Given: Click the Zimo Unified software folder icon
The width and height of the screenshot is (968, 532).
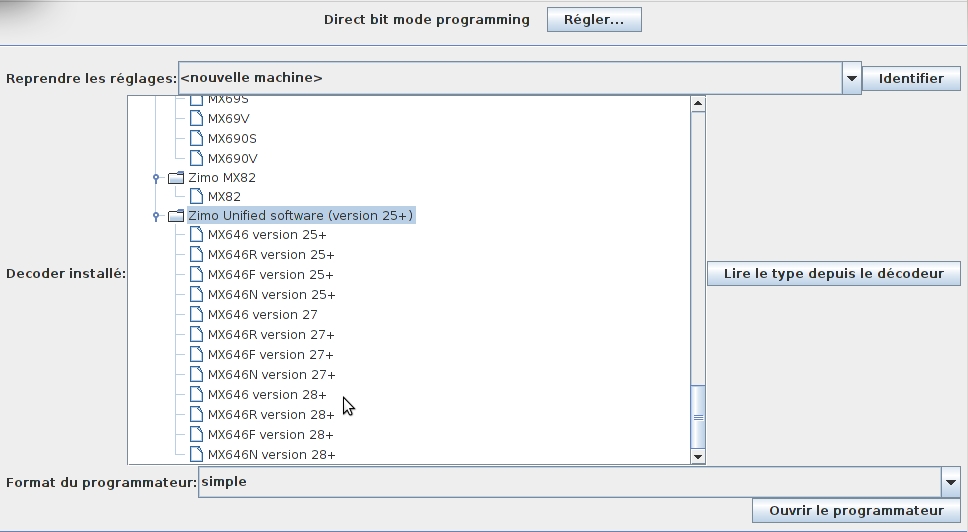Looking at the screenshot, I should (x=176, y=215).
